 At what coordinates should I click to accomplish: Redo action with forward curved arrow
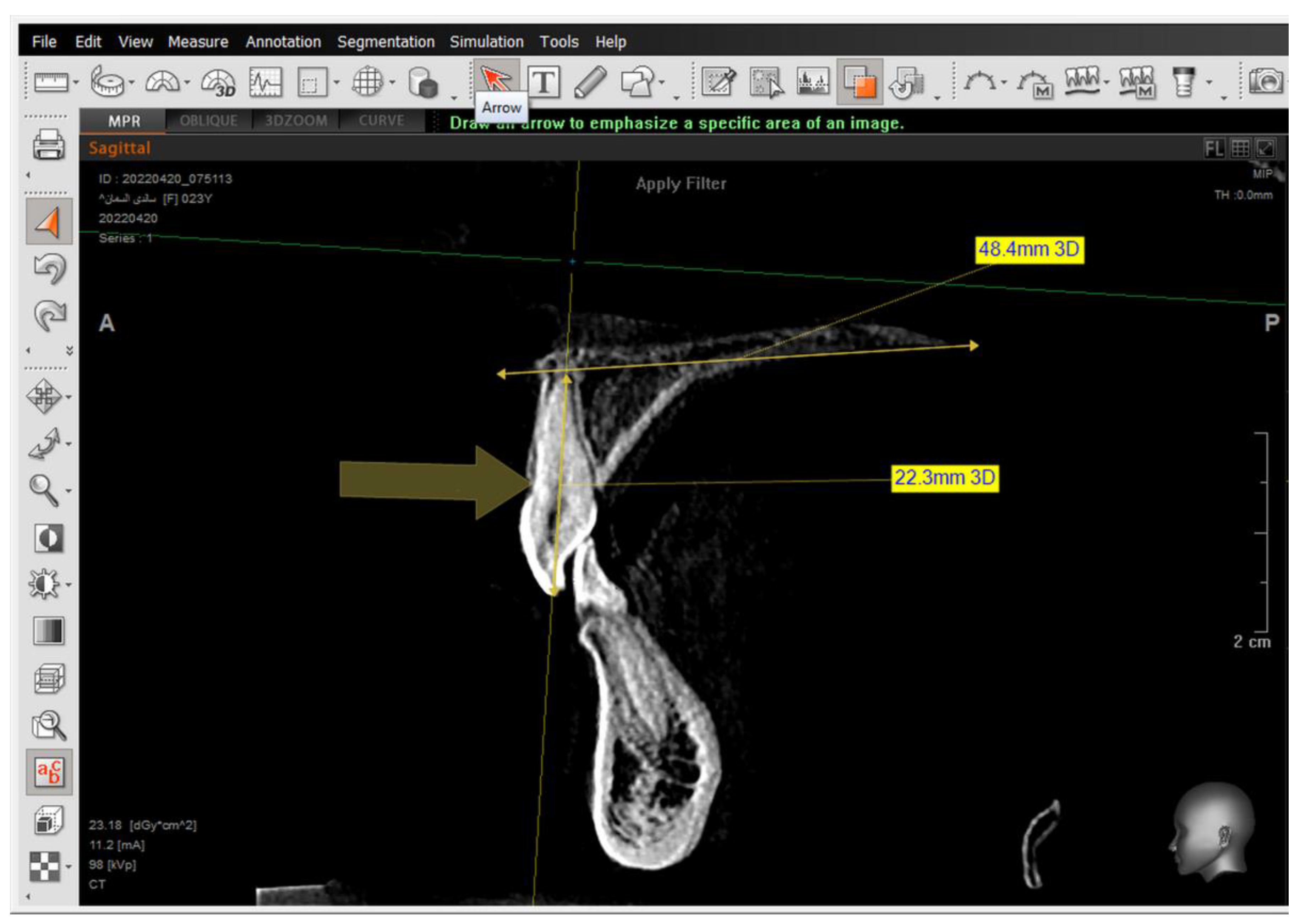(50, 316)
